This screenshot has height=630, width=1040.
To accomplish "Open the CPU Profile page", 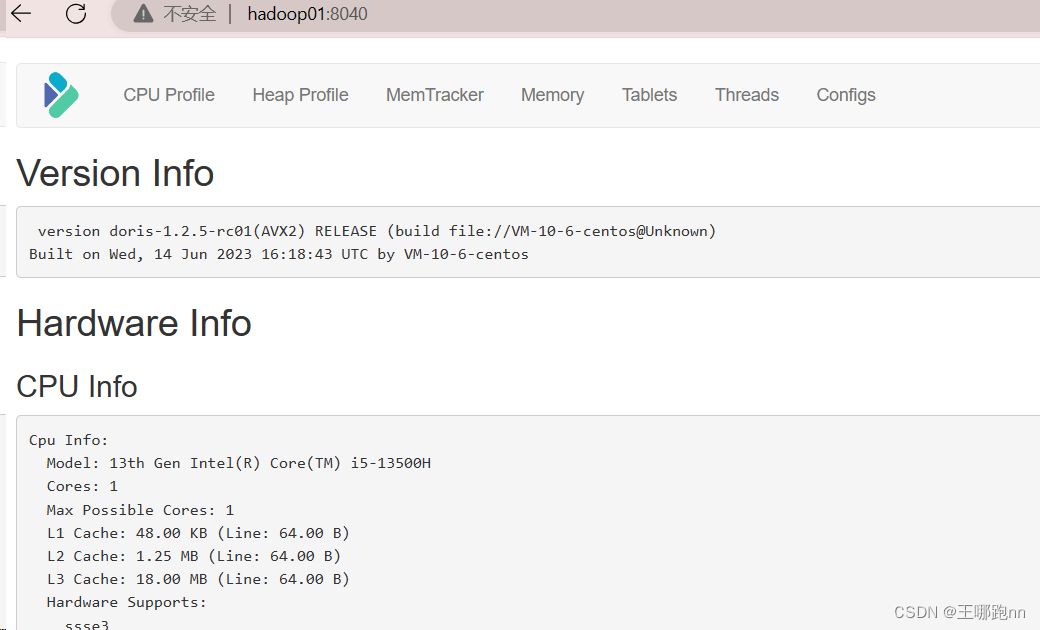I will [169, 95].
